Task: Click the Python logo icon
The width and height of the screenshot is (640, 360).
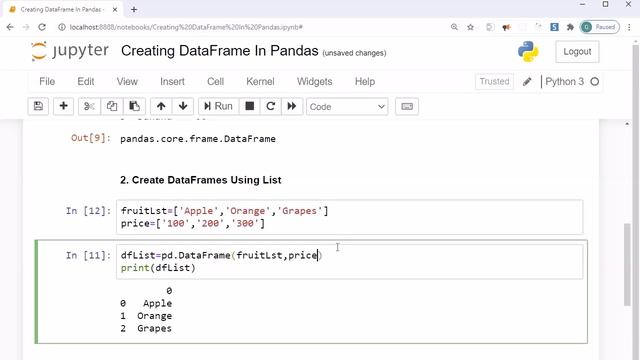Action: 528,52
